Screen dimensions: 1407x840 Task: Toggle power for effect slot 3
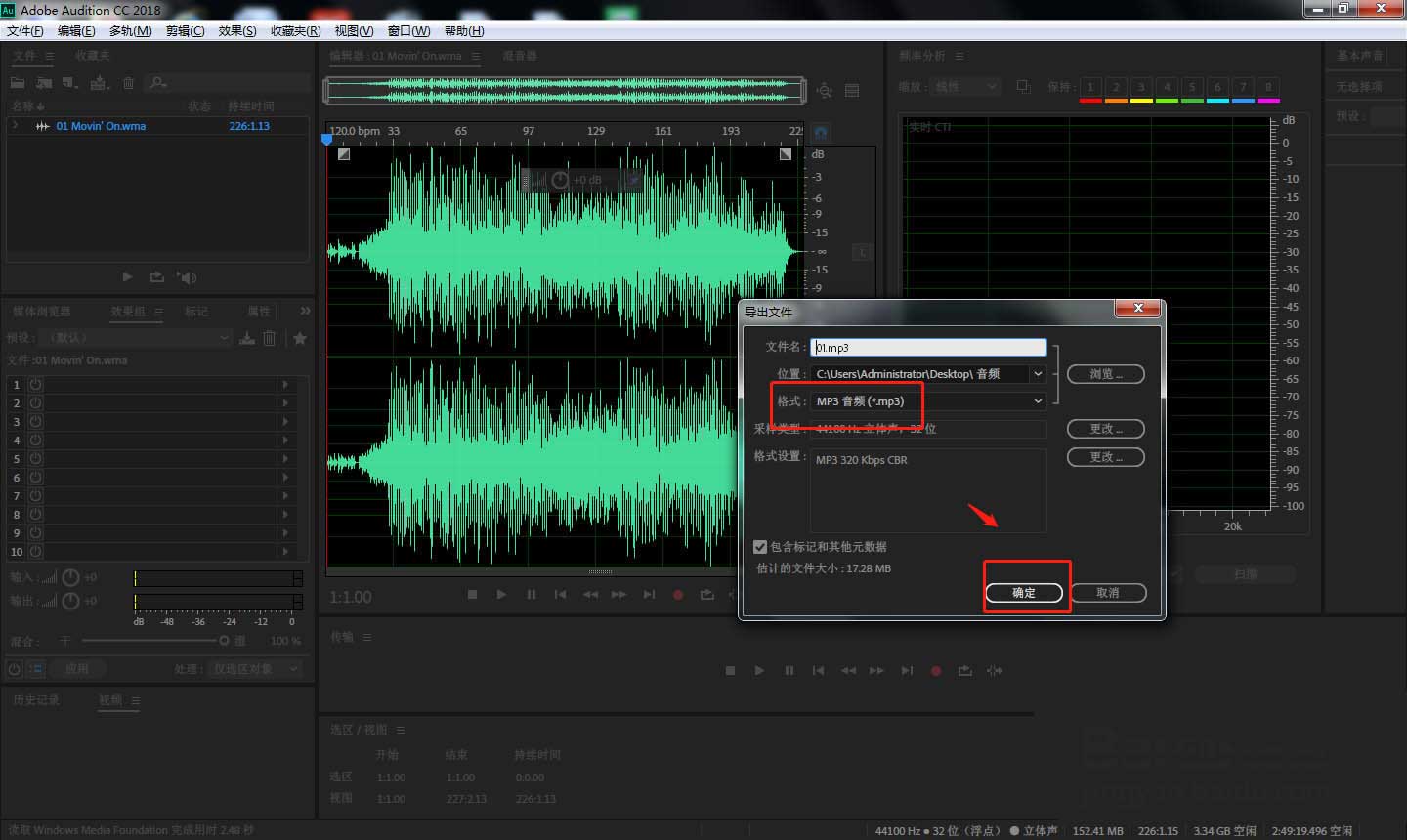[x=35, y=422]
